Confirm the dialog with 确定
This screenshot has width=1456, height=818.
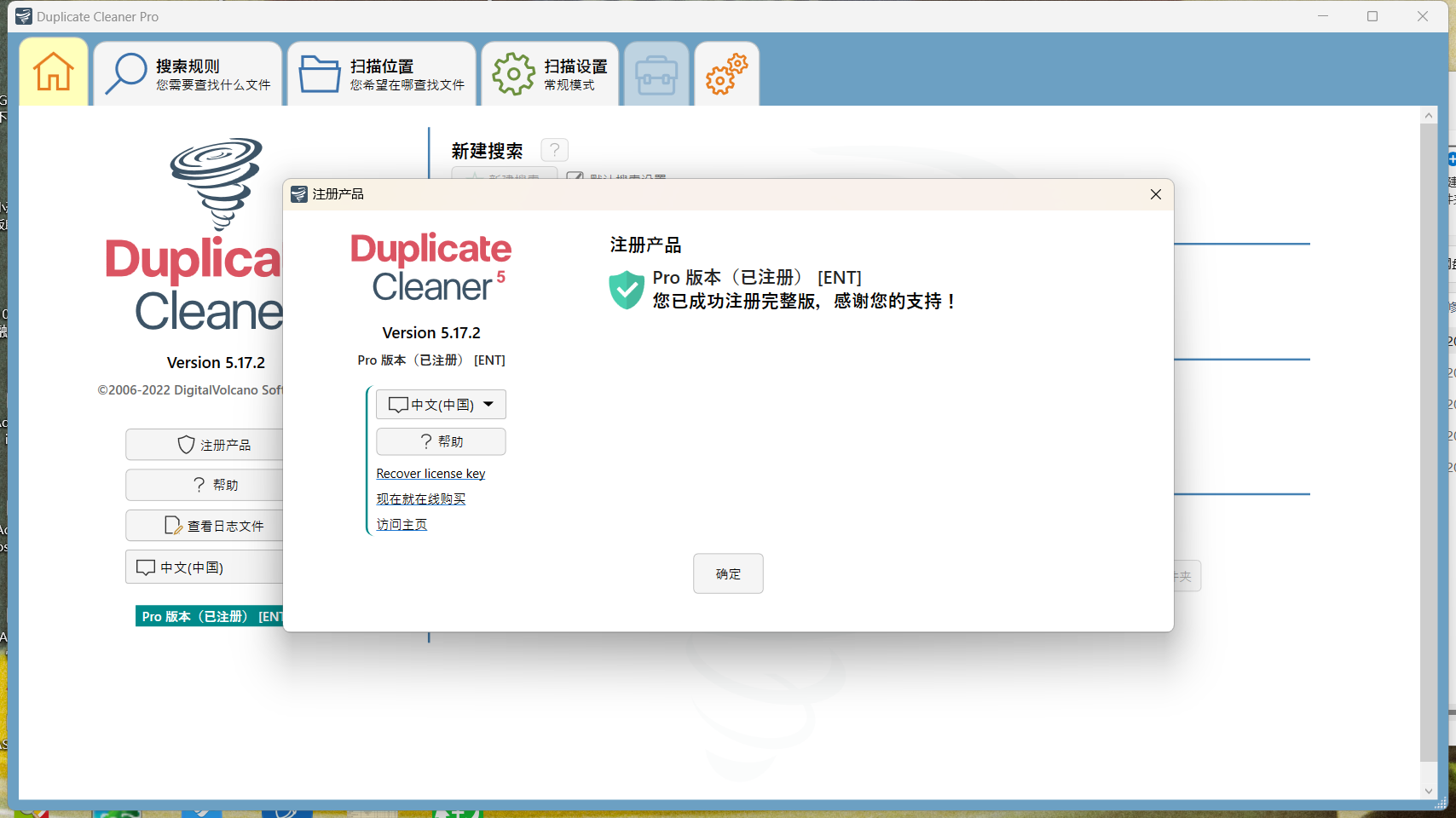tap(728, 573)
